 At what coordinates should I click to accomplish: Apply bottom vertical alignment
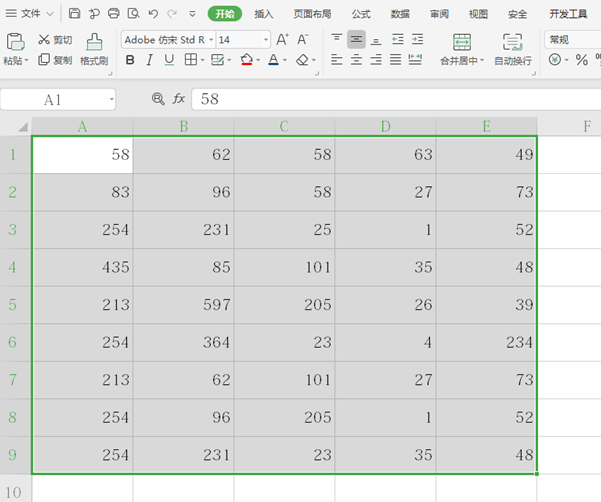click(376, 40)
